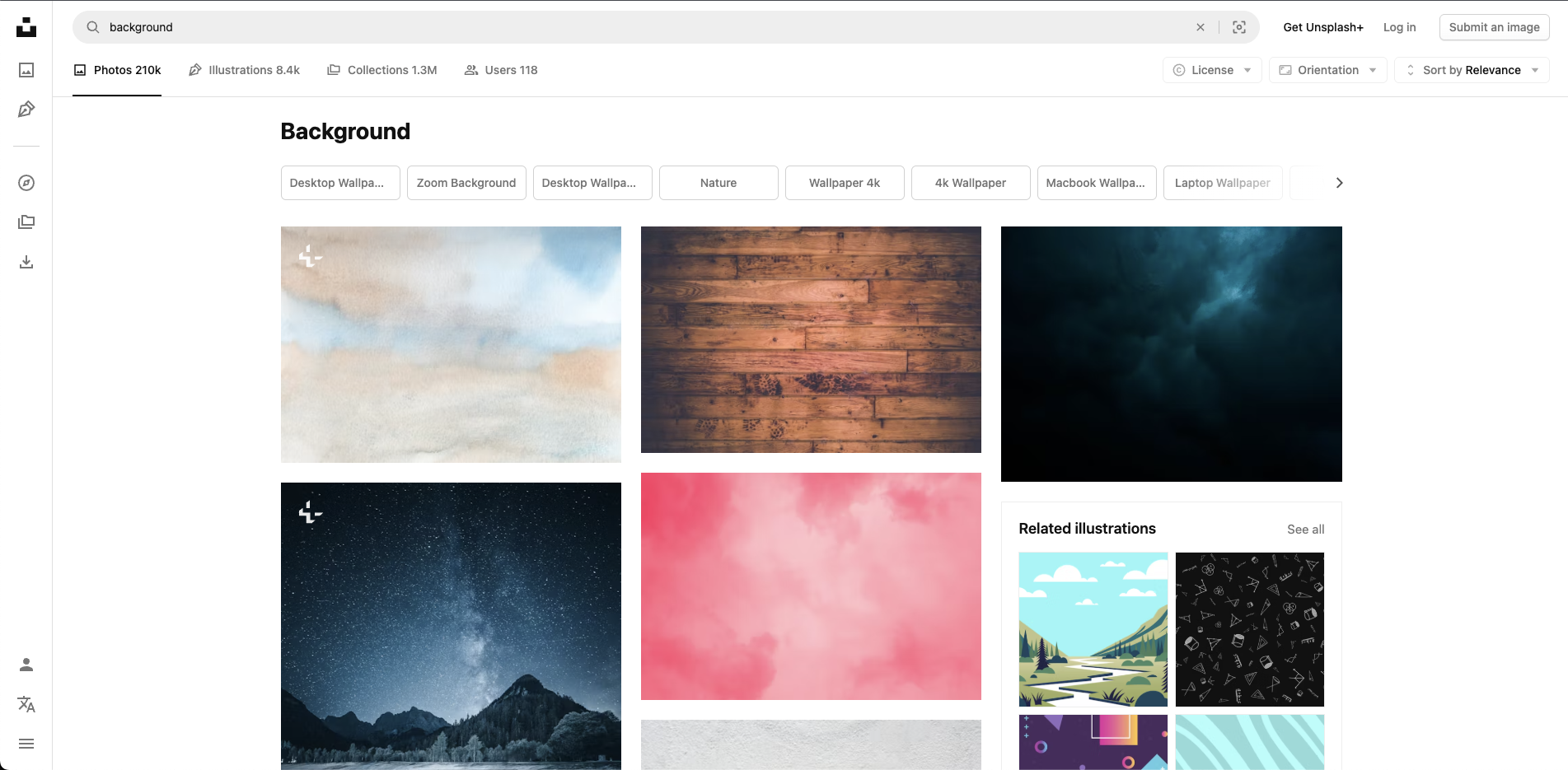
Task: Open the profile person icon in the sidebar
Action: pyautogui.click(x=26, y=665)
